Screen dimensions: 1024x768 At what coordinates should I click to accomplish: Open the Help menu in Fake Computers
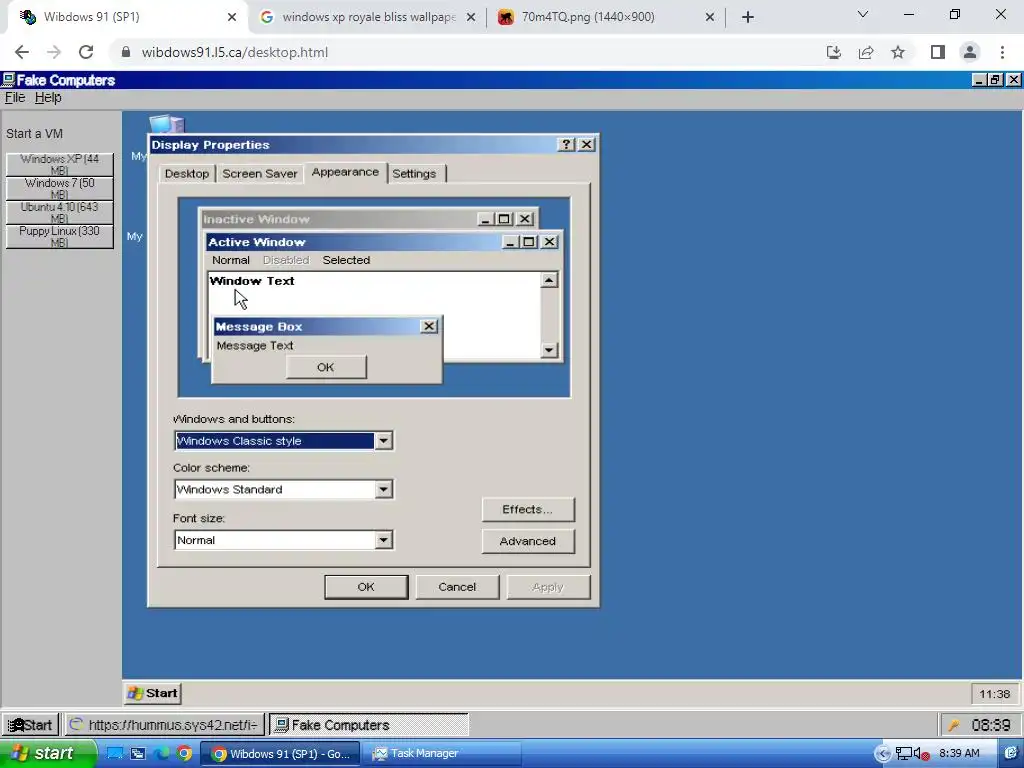click(48, 97)
